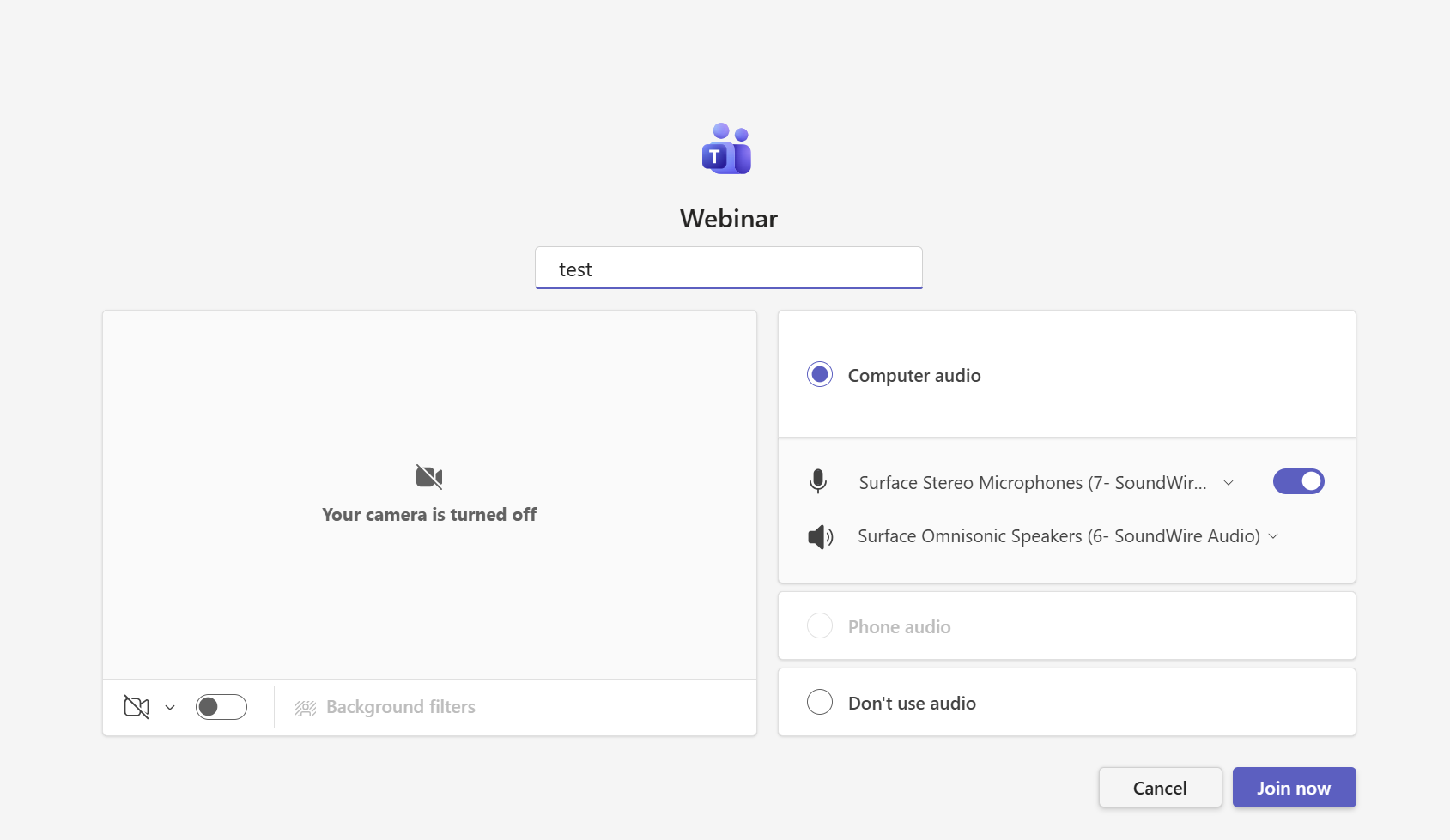Click the Cancel button

click(x=1160, y=788)
